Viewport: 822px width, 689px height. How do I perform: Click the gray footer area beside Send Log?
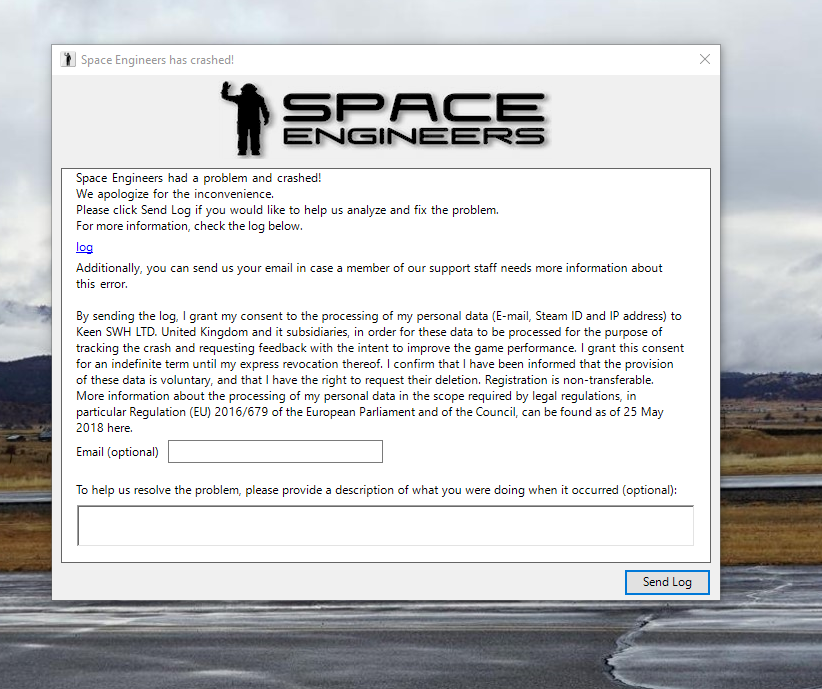click(350, 582)
